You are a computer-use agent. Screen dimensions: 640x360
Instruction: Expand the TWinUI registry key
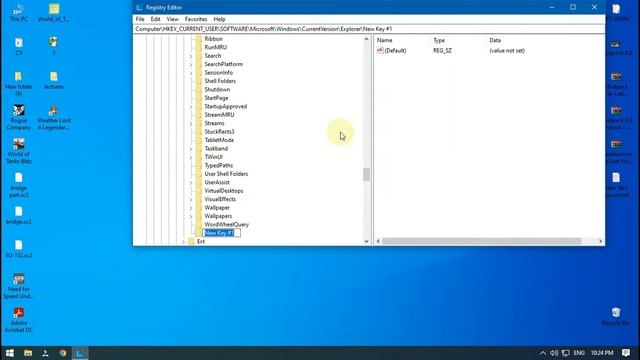(x=191, y=157)
